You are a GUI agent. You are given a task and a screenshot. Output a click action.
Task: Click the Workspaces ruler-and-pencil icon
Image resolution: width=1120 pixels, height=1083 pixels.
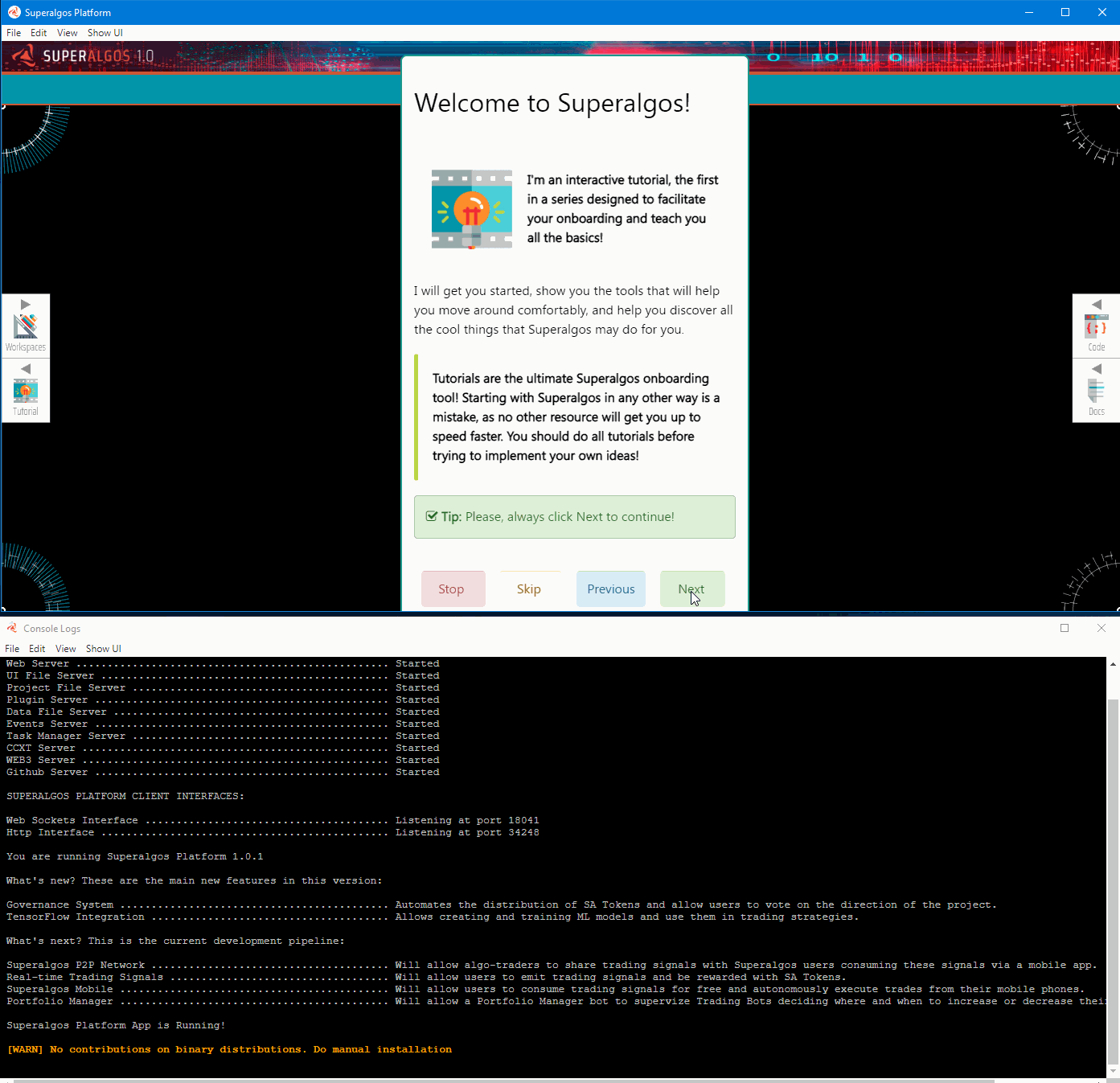26,326
